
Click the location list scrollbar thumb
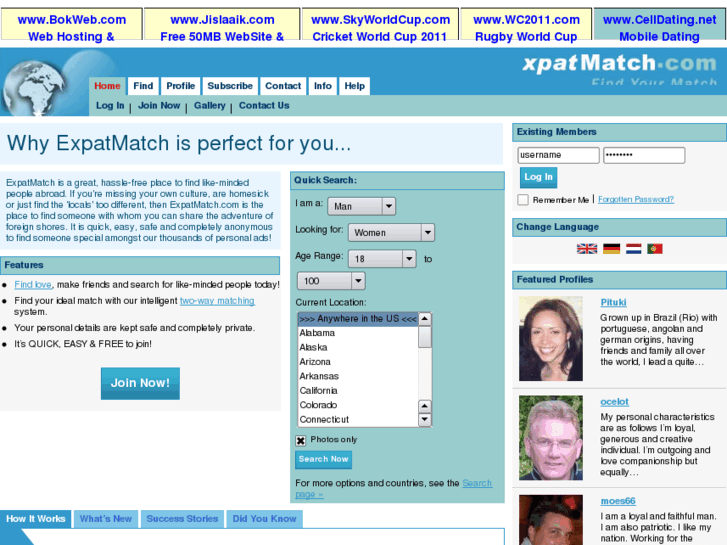pos(425,337)
